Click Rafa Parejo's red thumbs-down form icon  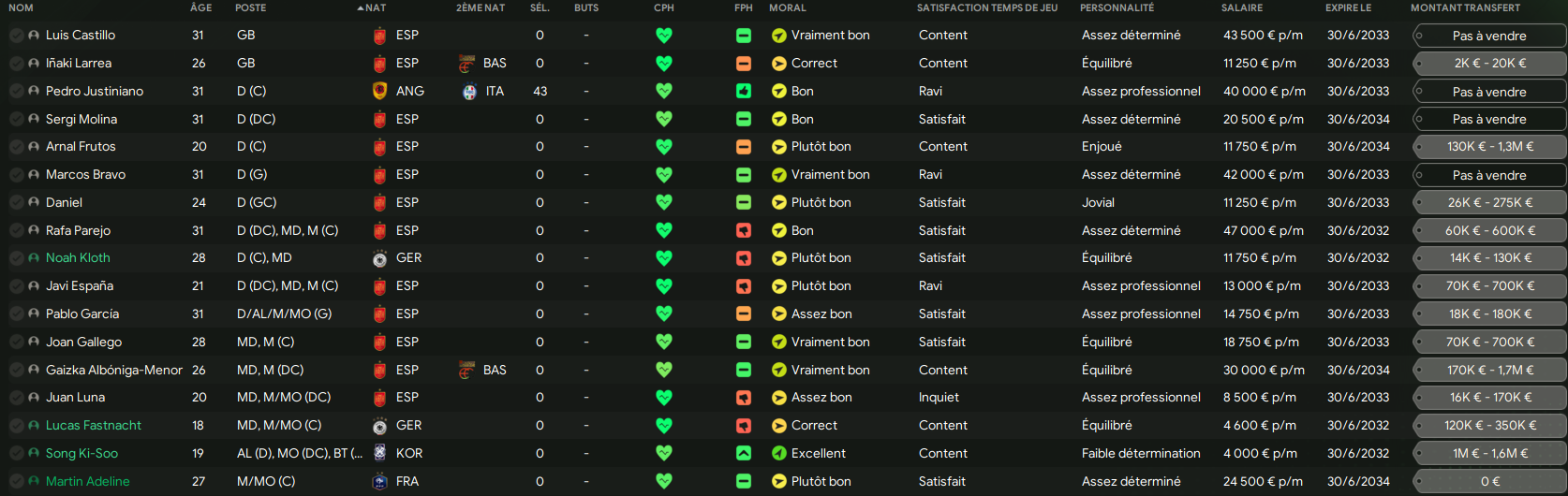[x=744, y=230]
